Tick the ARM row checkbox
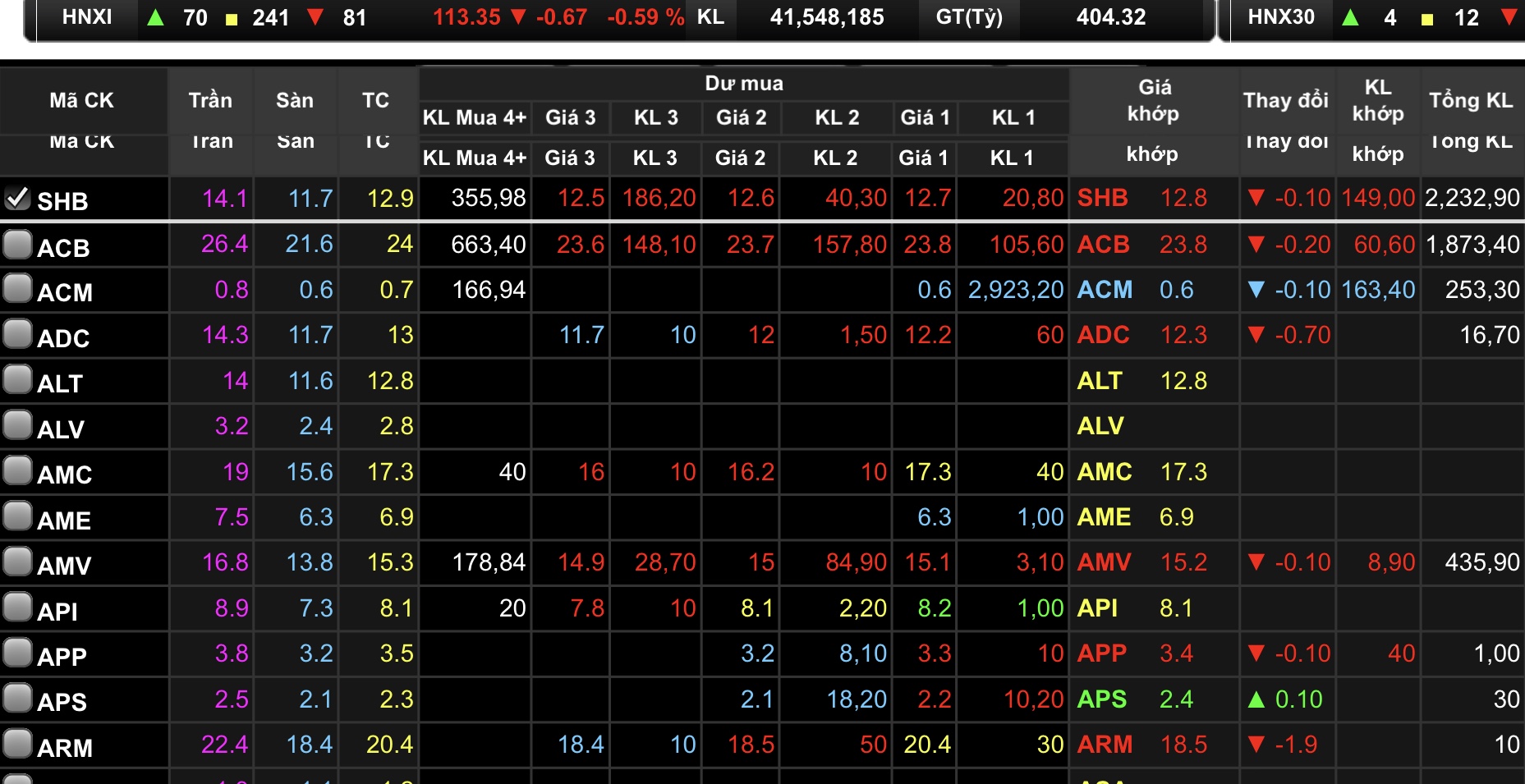Screen dimensions: 1525x784 point(17,744)
